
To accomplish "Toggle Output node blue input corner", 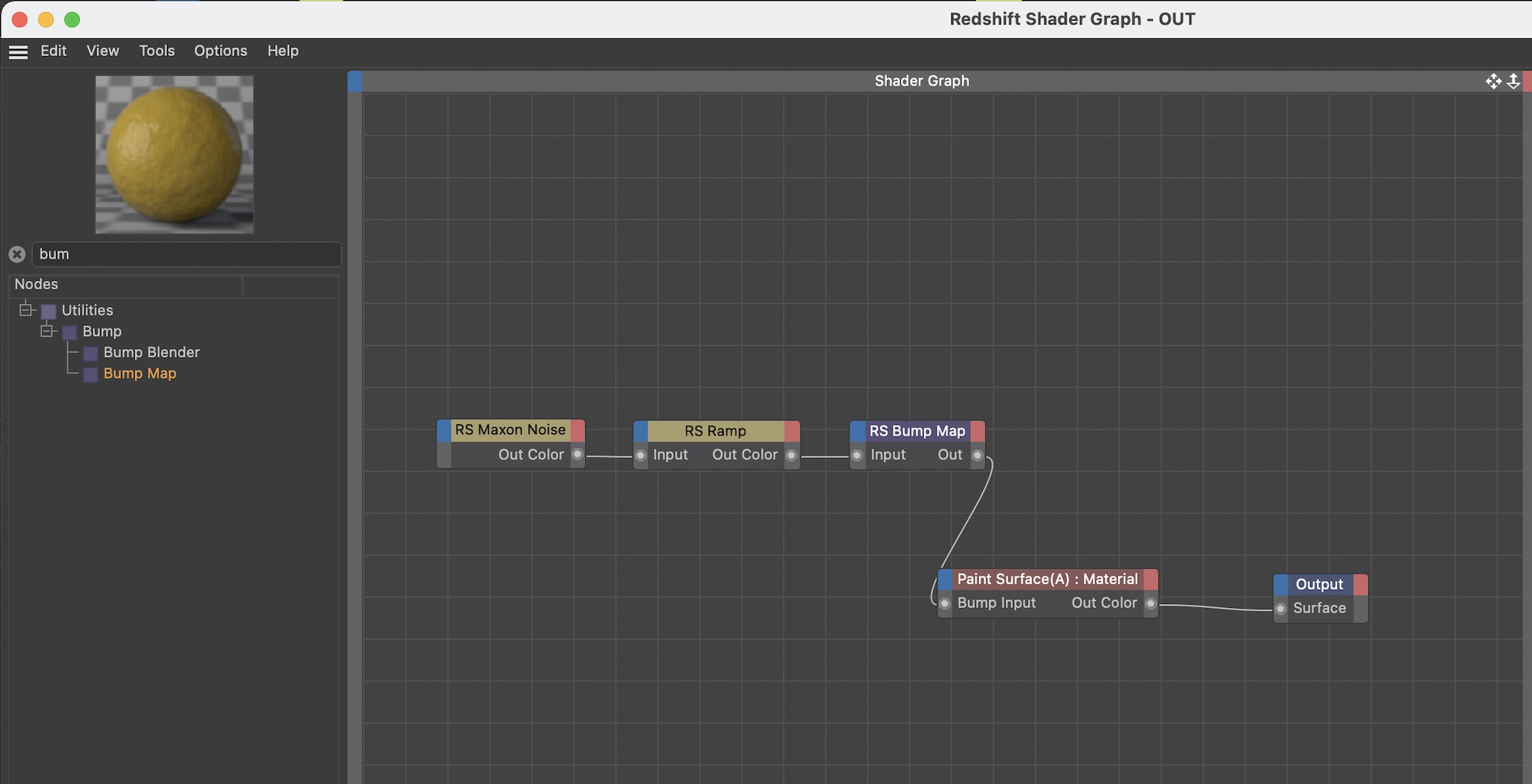I will pos(1281,584).
